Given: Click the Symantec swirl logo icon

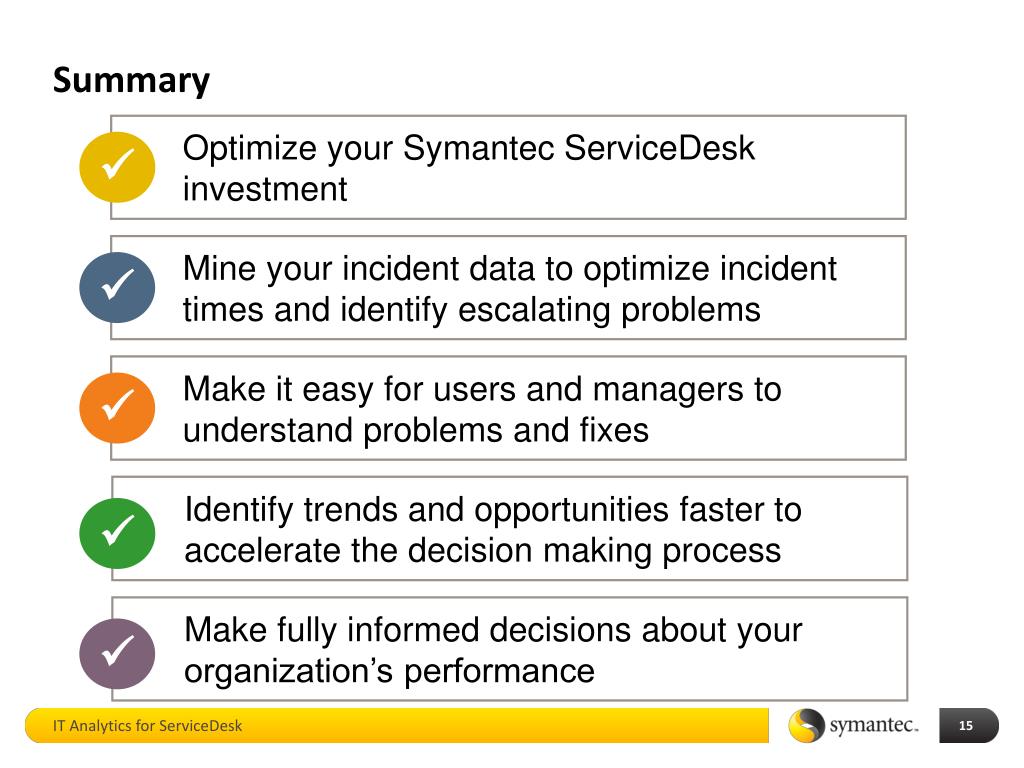Looking at the screenshot, I should pos(806,726).
